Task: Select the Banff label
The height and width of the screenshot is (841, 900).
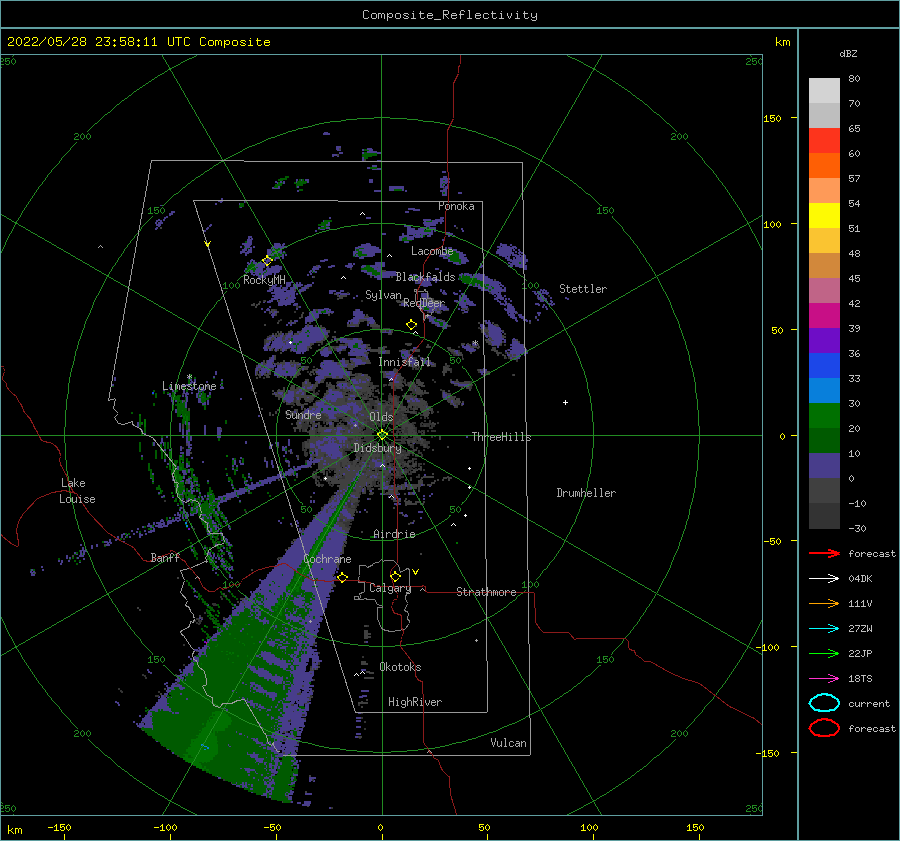Action: point(165,557)
